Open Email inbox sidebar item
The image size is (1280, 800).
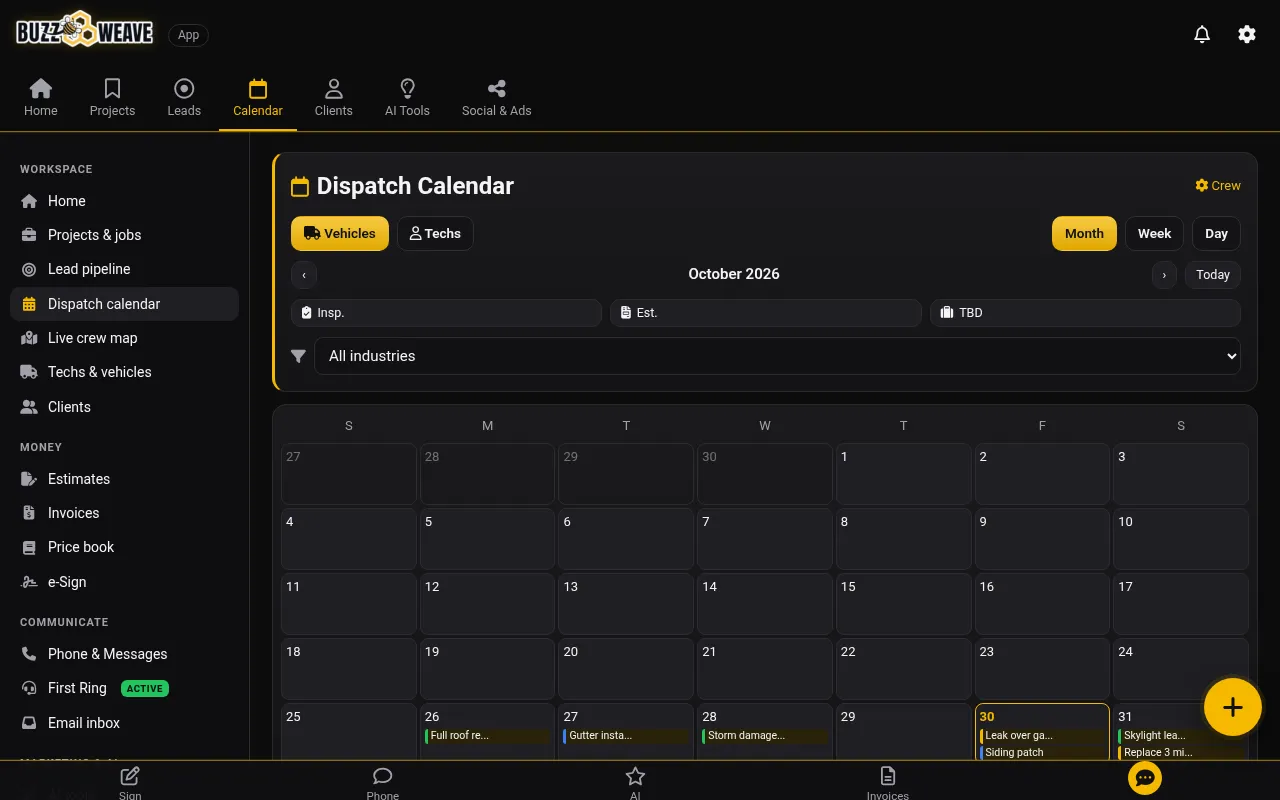click(x=124, y=723)
